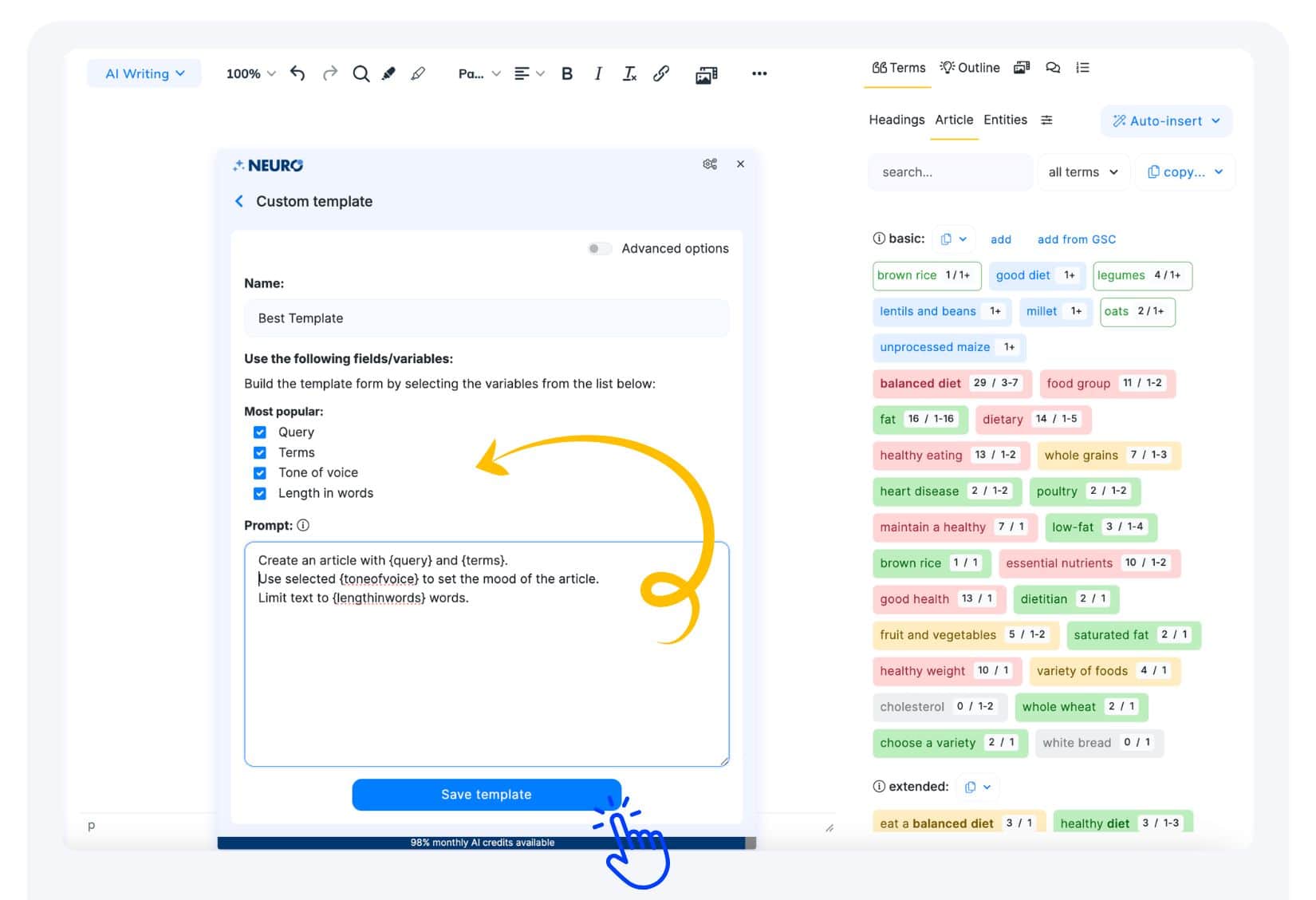The image size is (1316, 900).
Task: Open the images panel icon beside Outline
Action: tap(1022, 68)
